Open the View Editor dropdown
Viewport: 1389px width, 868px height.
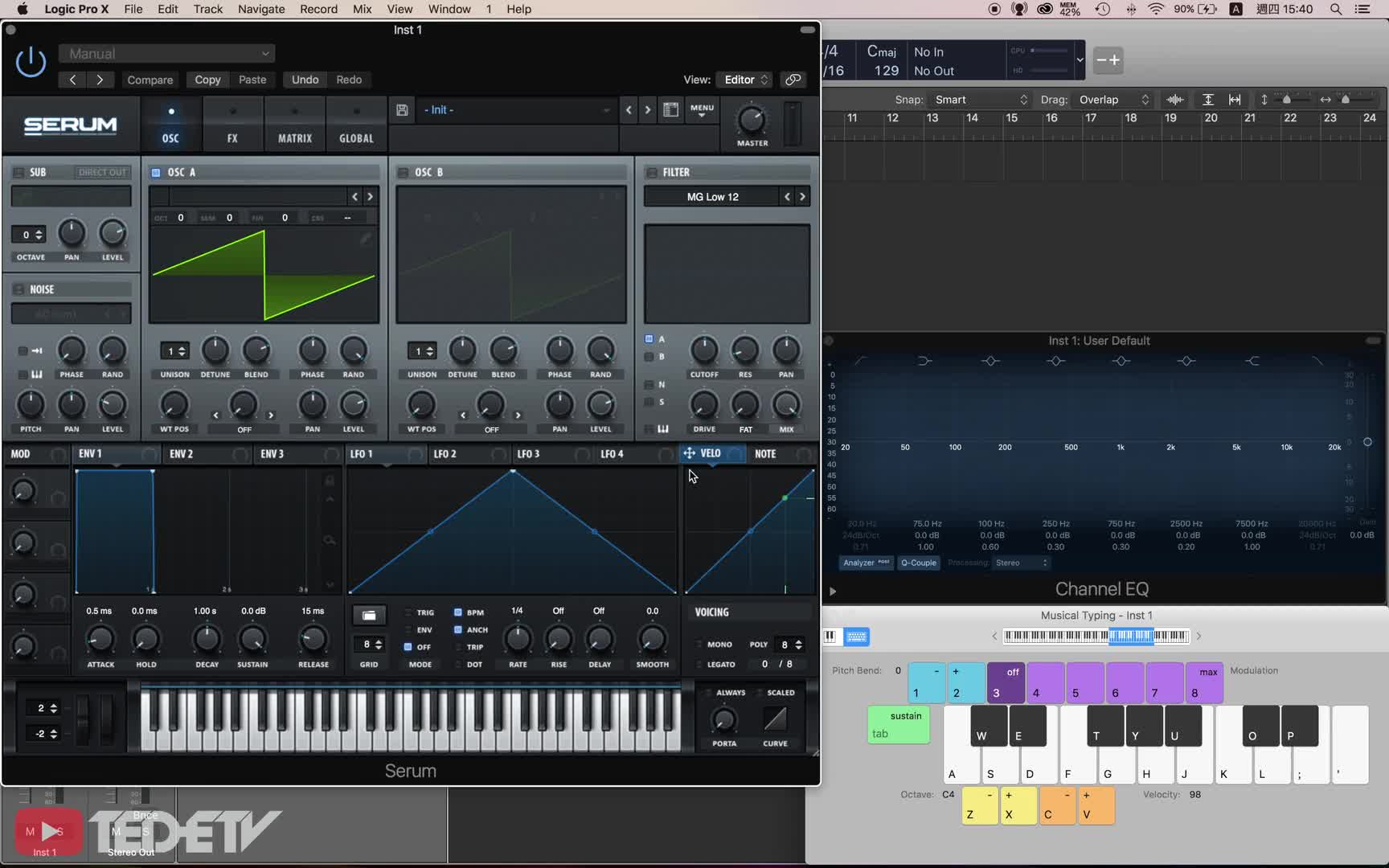click(746, 80)
